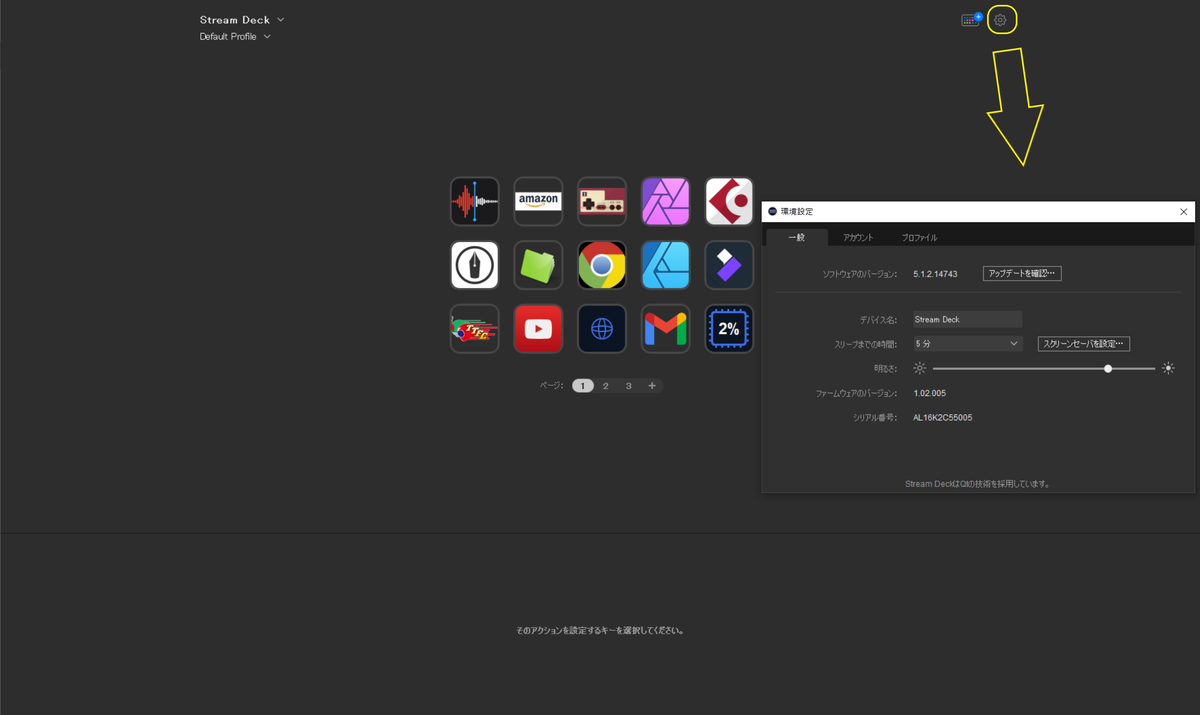Expand the Default Profile dropdown
The image size is (1200, 715).
pyautogui.click(x=235, y=37)
